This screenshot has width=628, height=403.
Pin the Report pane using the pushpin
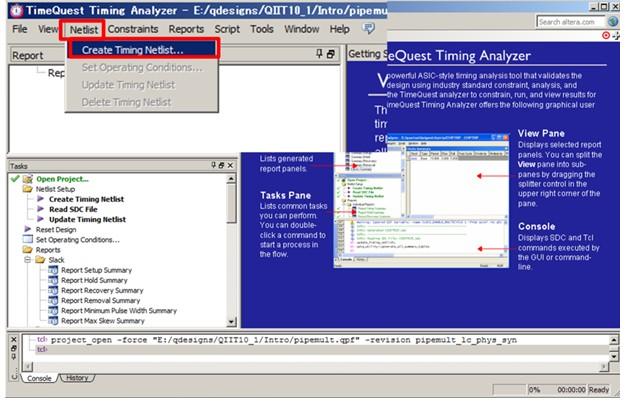click(x=319, y=54)
